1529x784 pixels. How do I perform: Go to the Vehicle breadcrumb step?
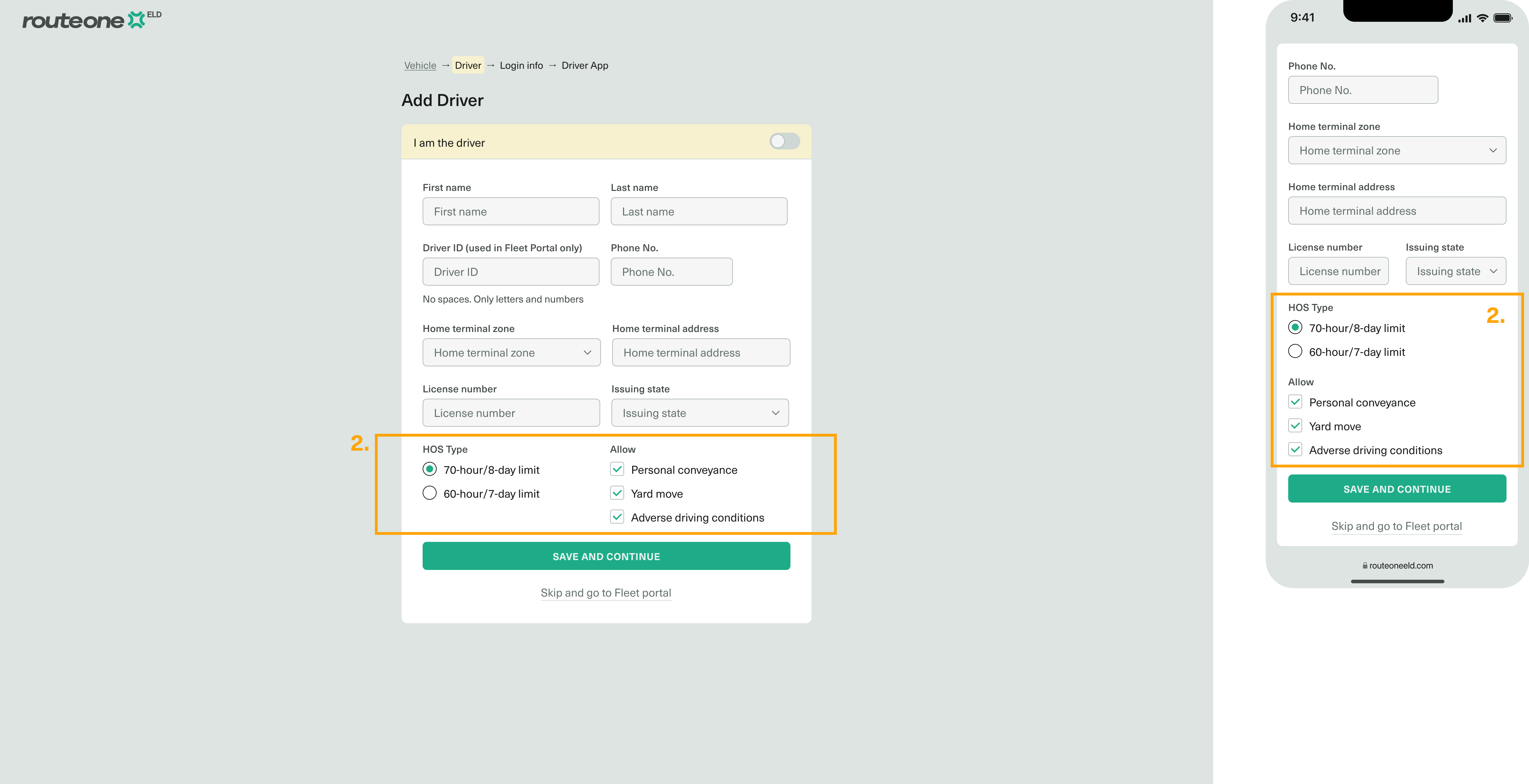420,65
